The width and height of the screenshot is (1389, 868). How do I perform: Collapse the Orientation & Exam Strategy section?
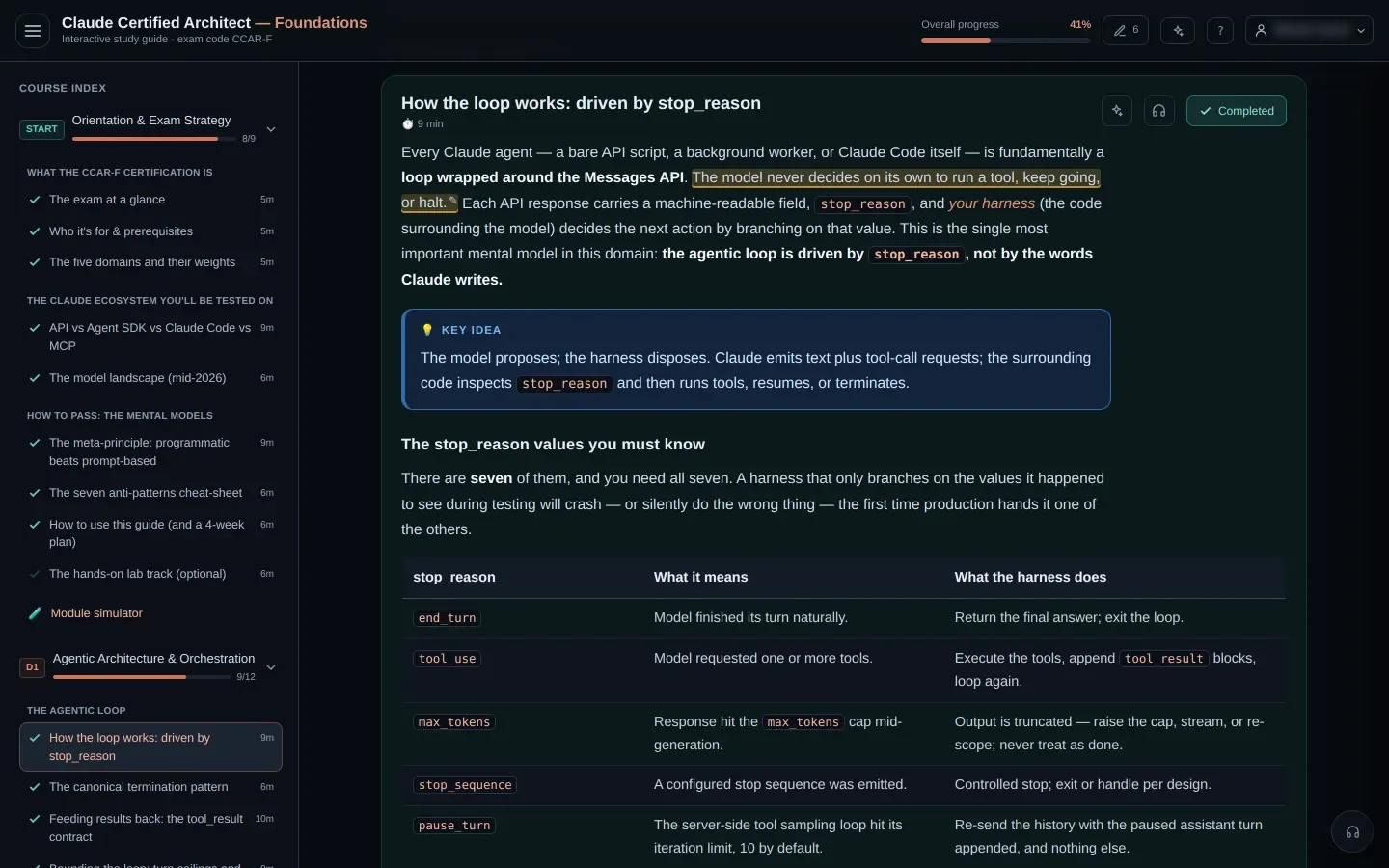271,129
